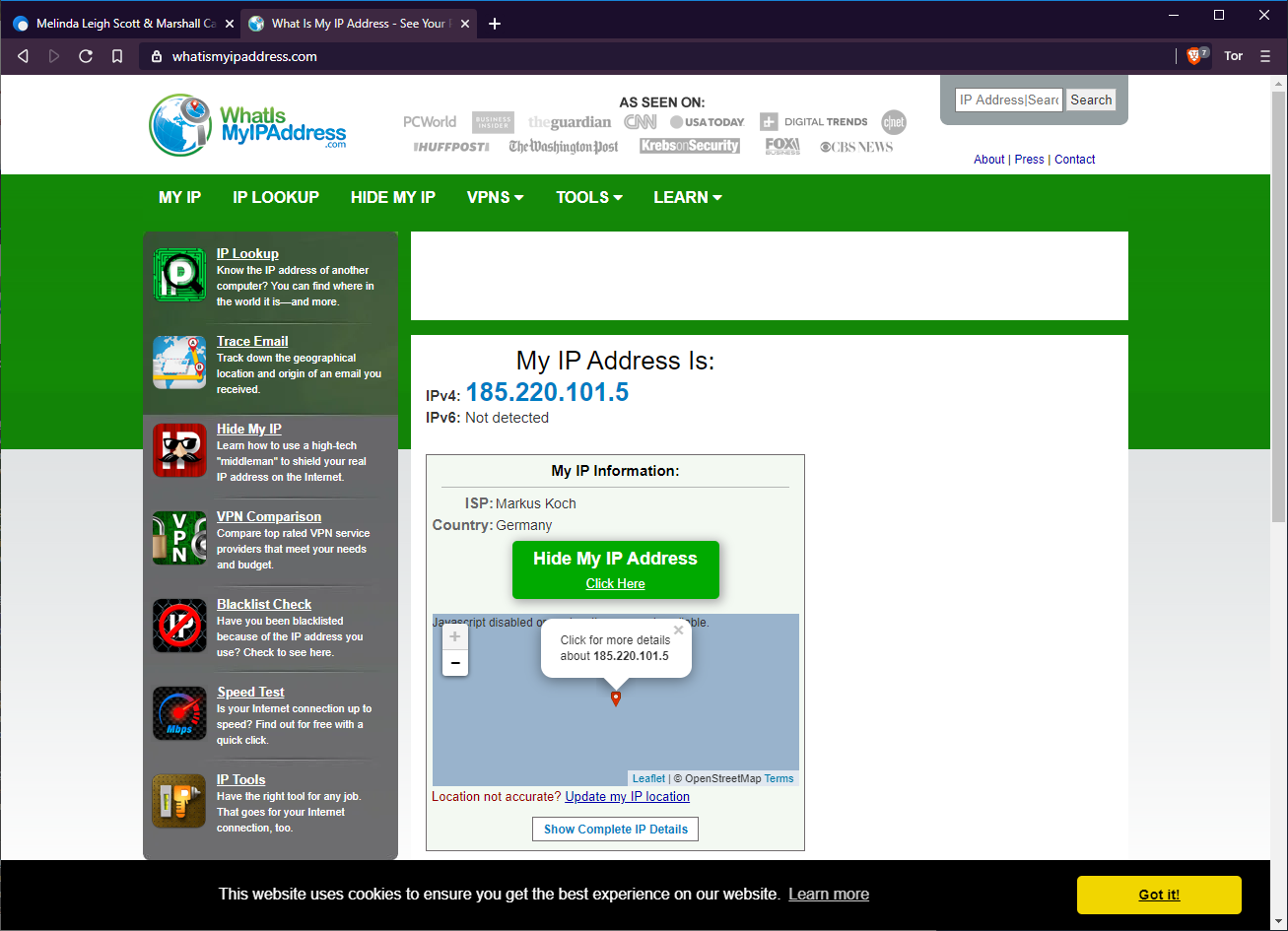Bookmark this page with bookmark icon
This screenshot has height=931, width=1288.
pos(117,56)
